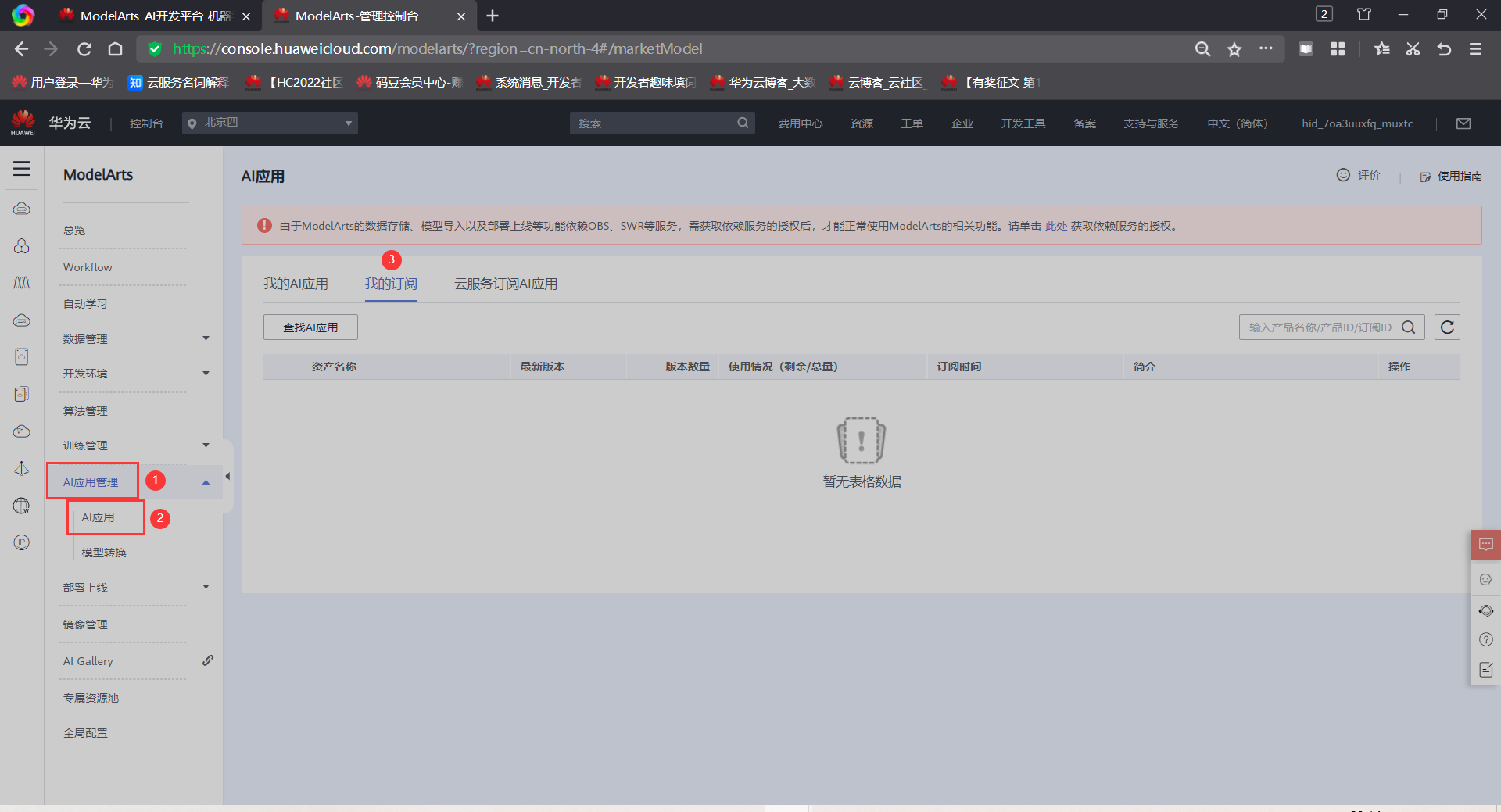Click the browser back arrow
Screen dimensions: 1501x812
[21, 49]
